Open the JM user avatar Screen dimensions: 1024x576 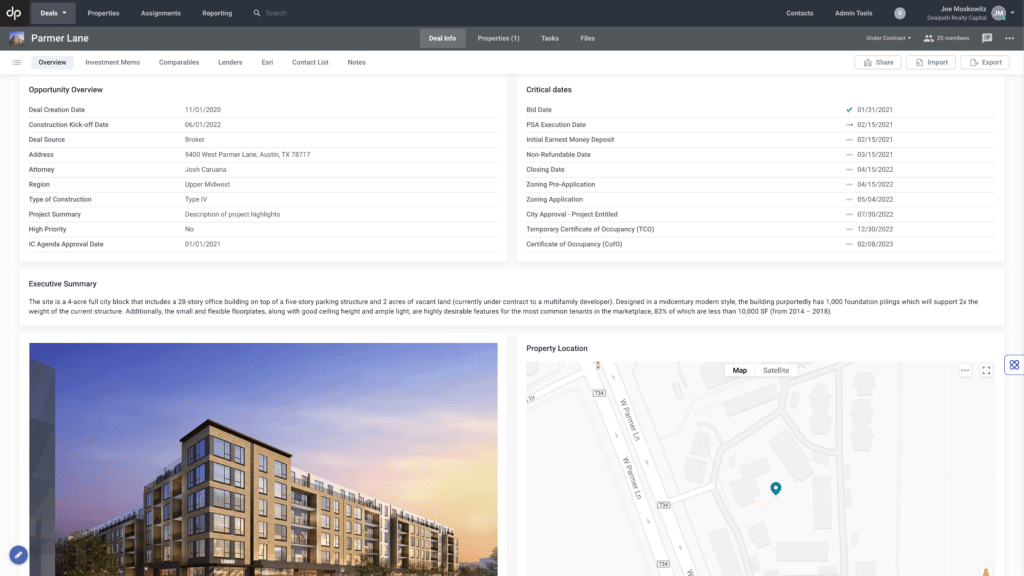point(998,13)
